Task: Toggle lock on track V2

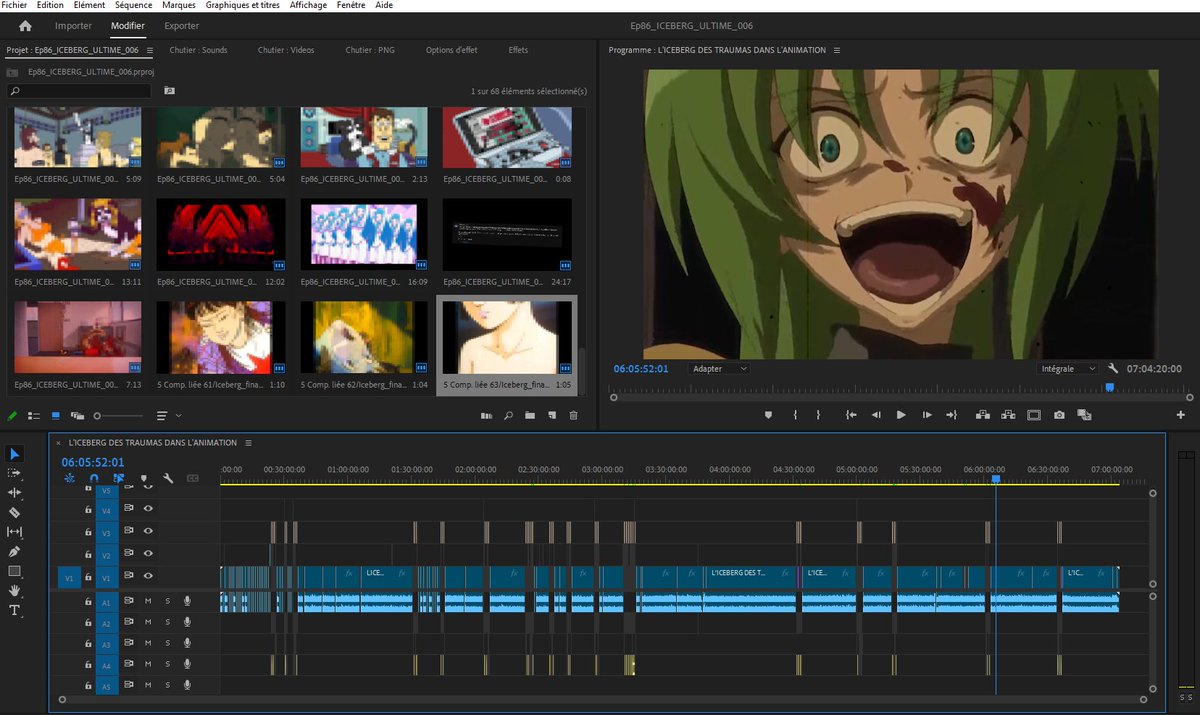Action: [88, 554]
